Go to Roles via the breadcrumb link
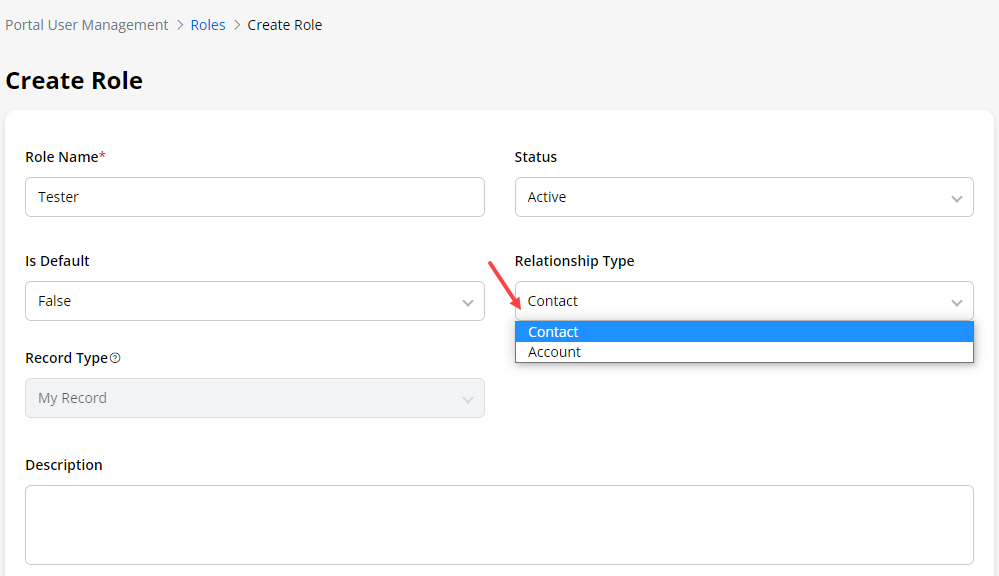This screenshot has height=576, width=999. 208,25
